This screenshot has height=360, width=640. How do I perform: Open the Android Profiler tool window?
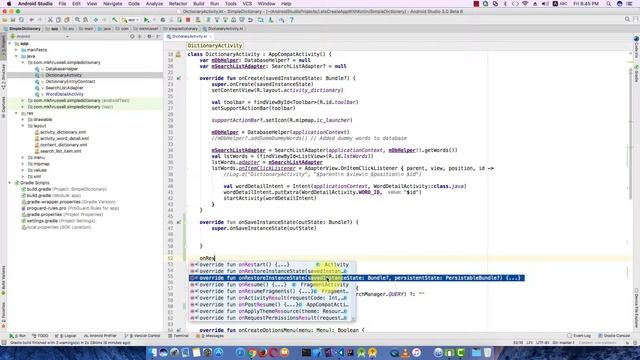tap(100, 336)
